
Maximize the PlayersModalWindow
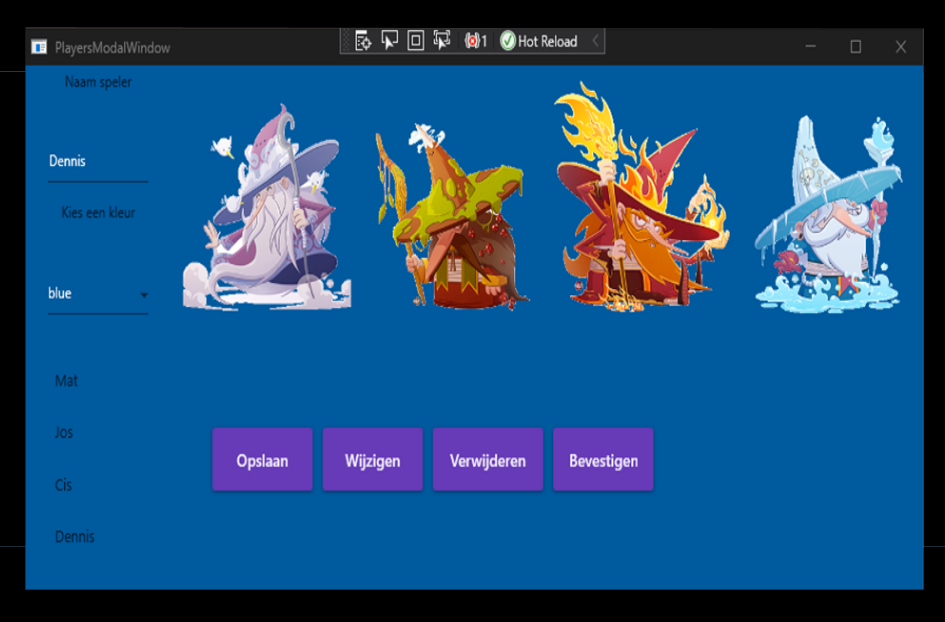coord(856,46)
